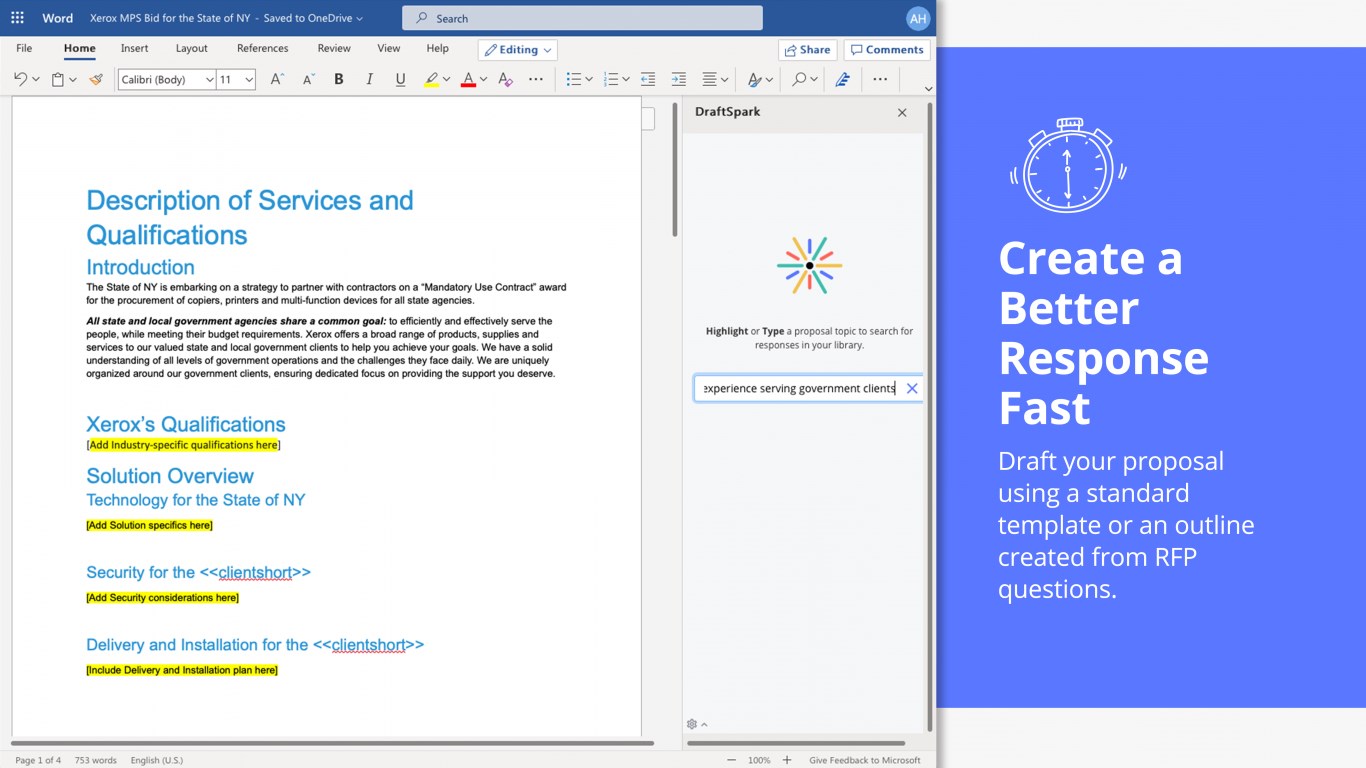
Task: Click the DraftSpark starburst logo
Action: click(x=809, y=265)
